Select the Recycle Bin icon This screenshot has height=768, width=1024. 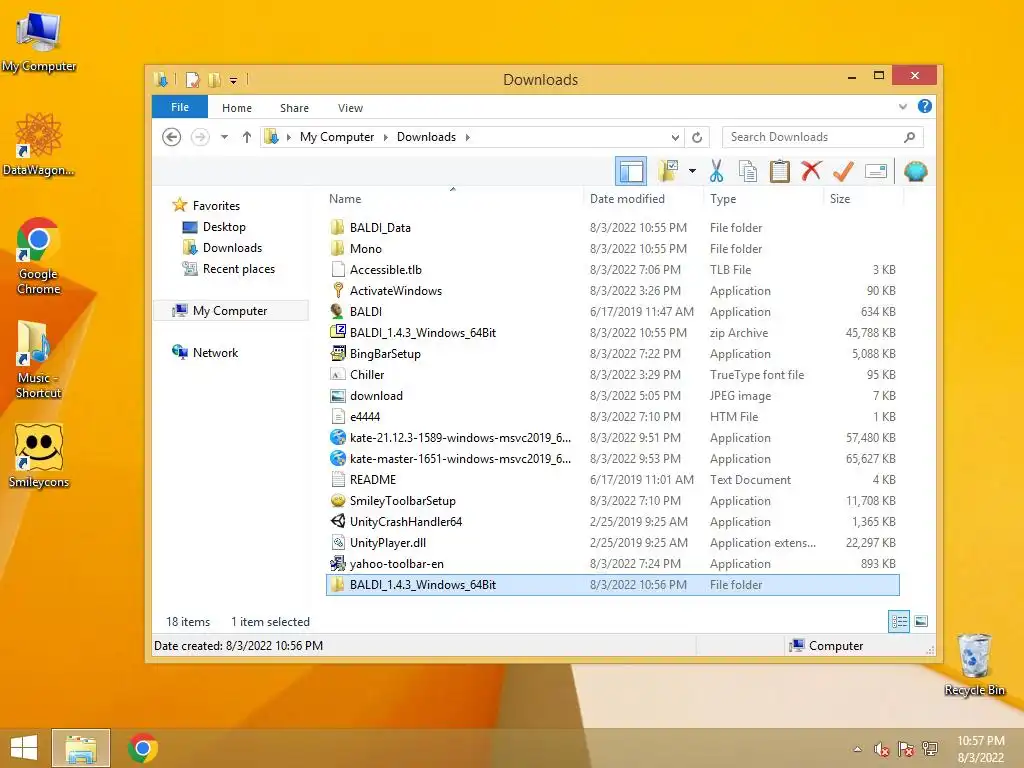(x=974, y=665)
